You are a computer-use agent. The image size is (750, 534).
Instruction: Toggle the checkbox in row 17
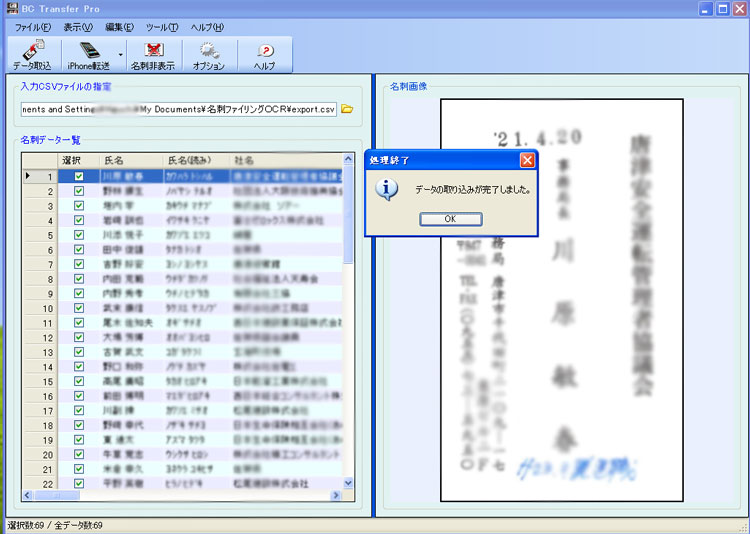pyautogui.click(x=79, y=411)
